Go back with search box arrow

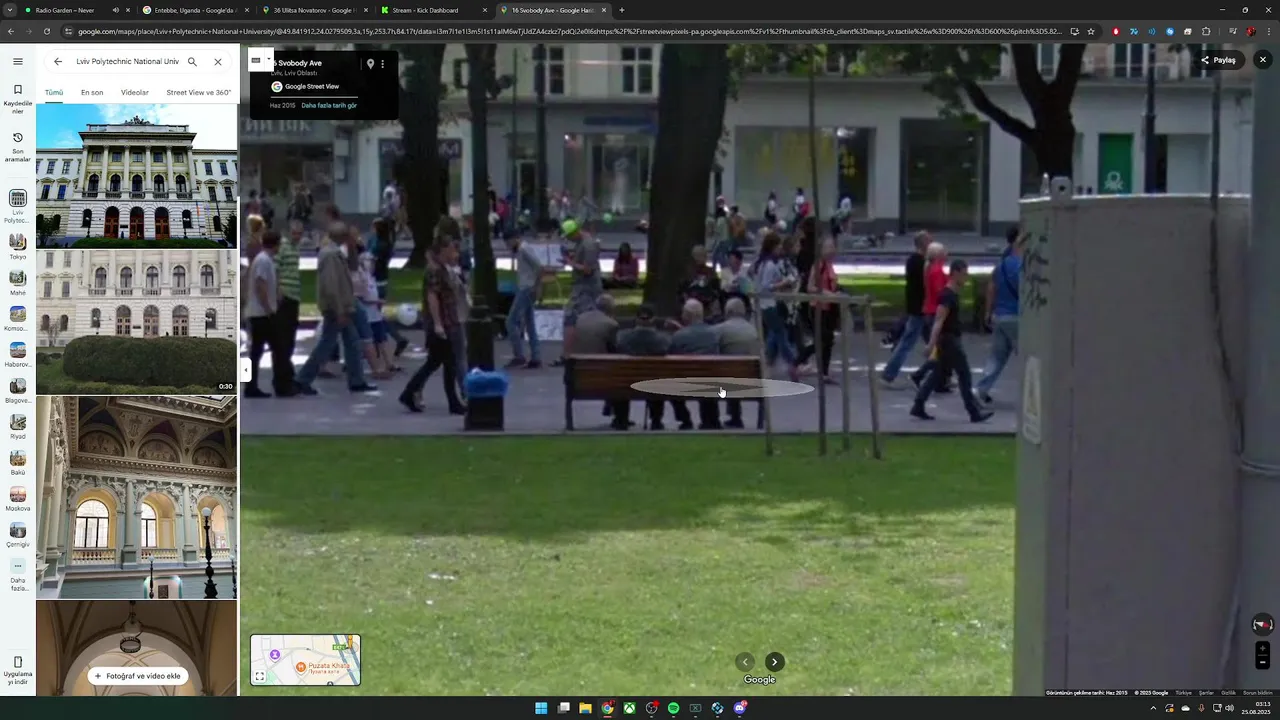click(x=58, y=62)
